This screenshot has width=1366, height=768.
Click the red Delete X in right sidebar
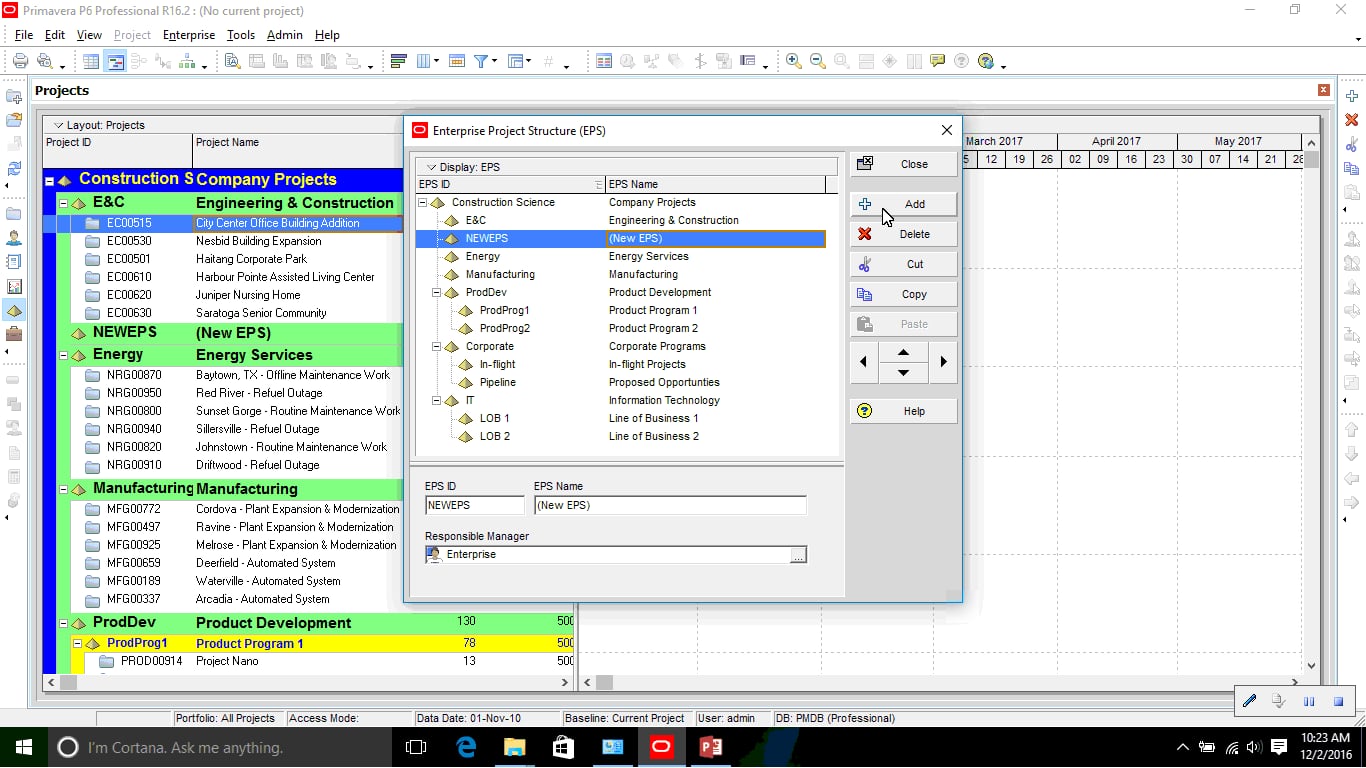point(1352,120)
